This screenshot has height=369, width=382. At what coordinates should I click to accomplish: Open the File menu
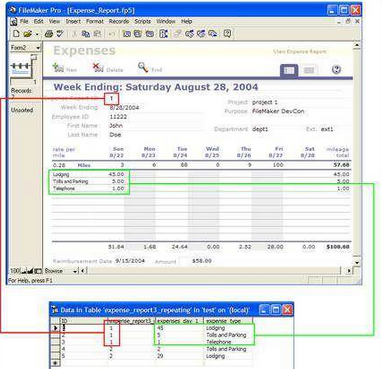24,21
